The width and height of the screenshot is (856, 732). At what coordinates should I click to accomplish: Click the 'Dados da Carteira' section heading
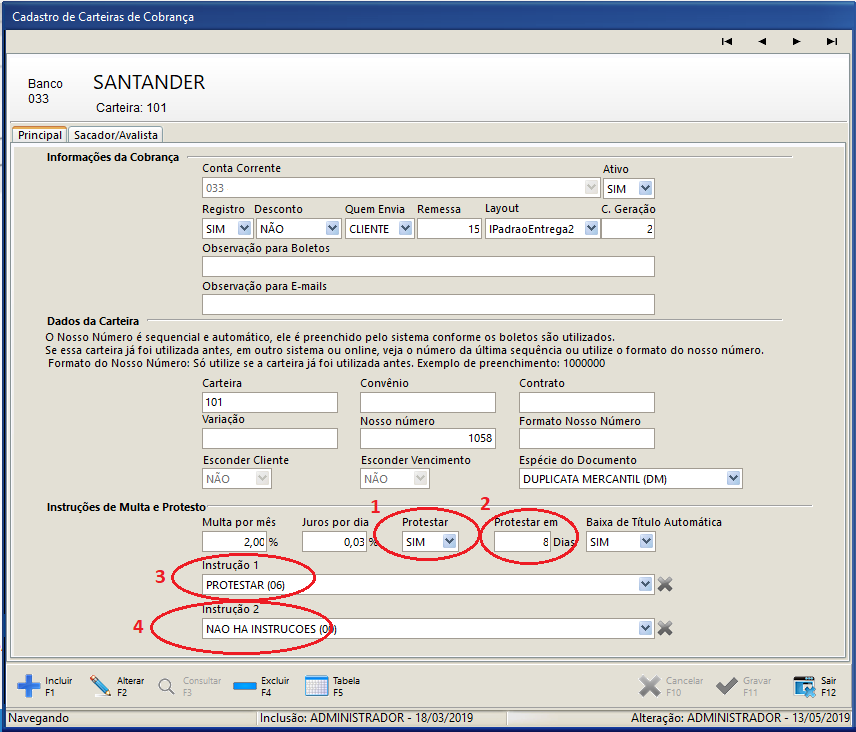click(x=93, y=321)
